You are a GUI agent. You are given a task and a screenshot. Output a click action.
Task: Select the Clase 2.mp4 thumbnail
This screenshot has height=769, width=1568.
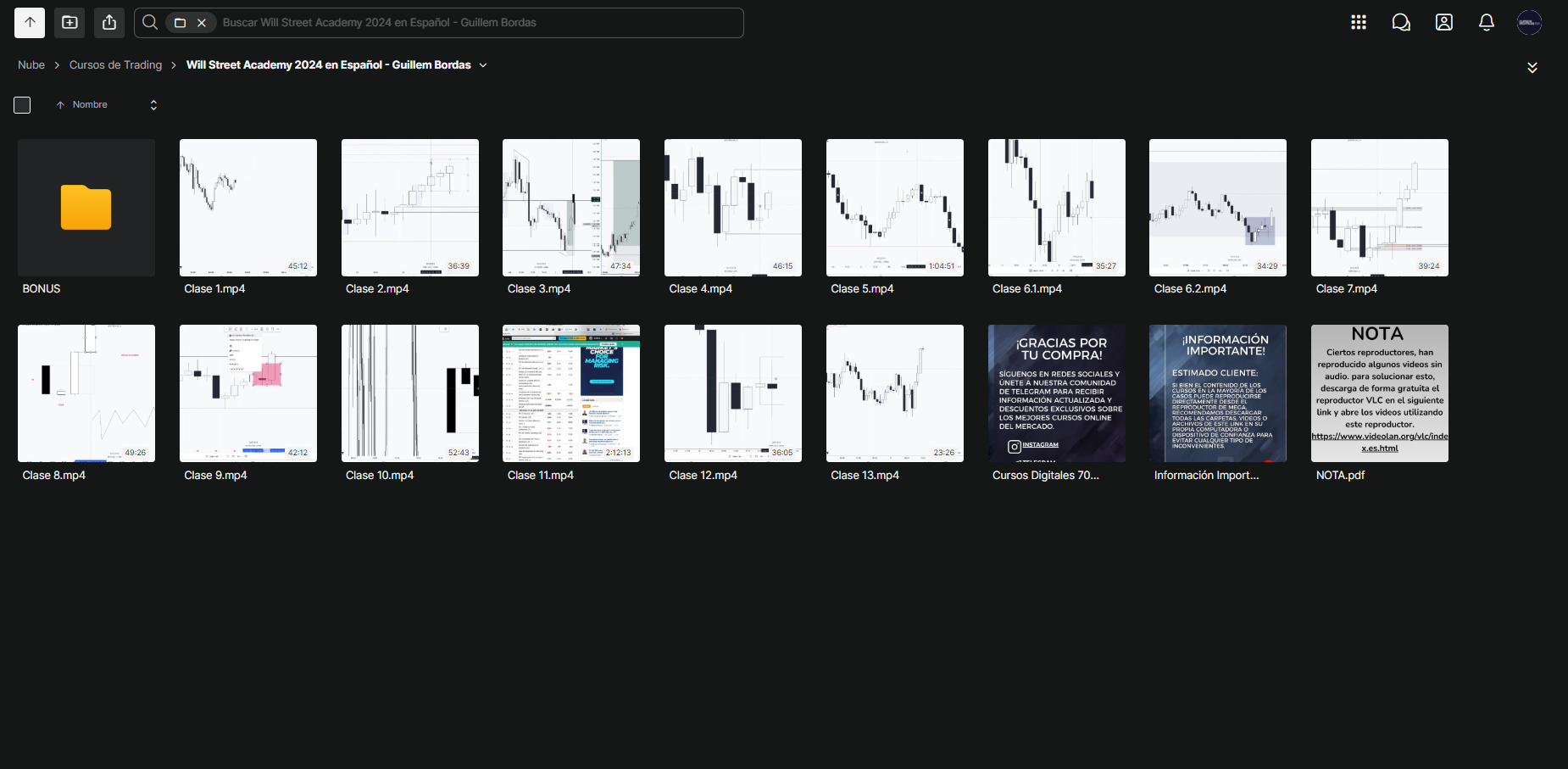point(410,208)
